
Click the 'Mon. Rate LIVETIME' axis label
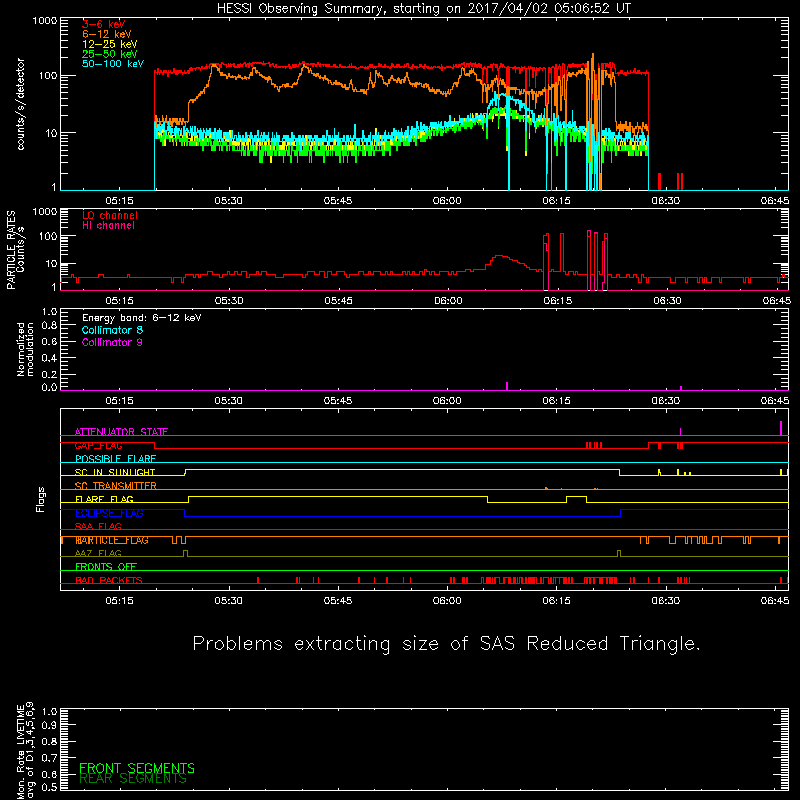click(x=20, y=752)
